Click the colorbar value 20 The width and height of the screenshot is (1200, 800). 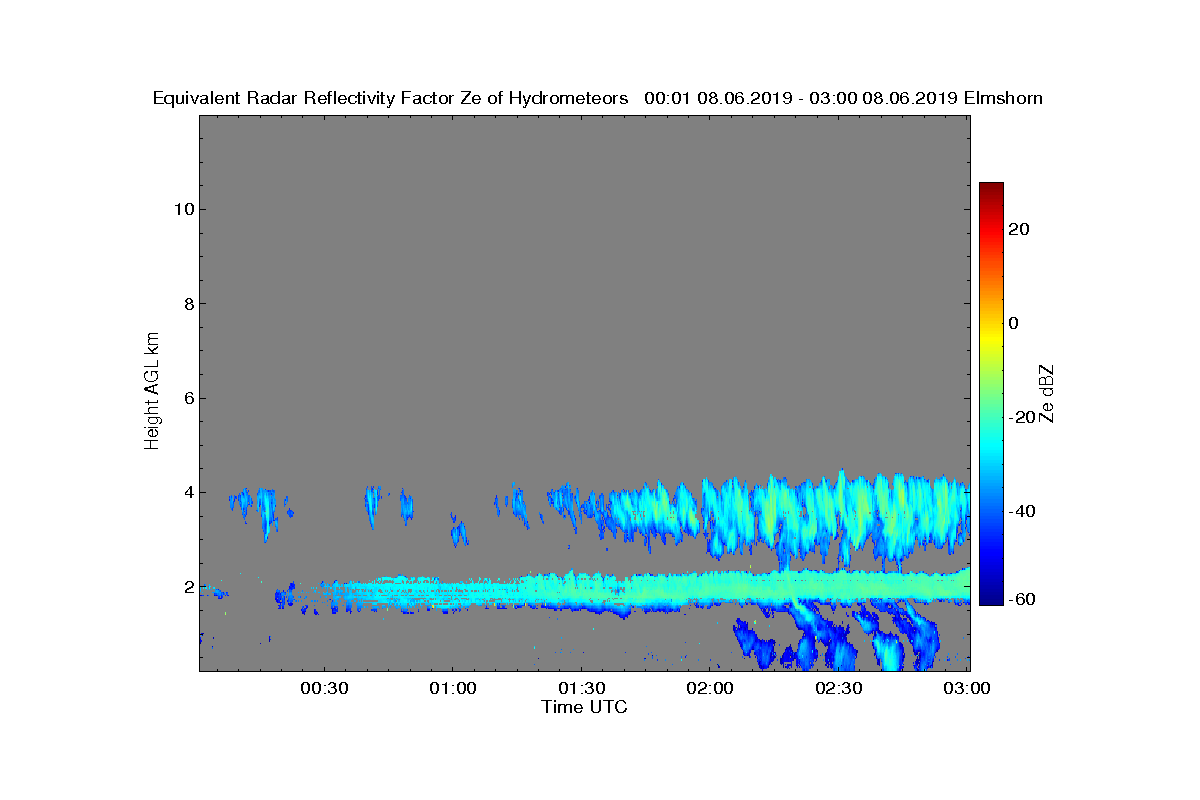[x=1020, y=229]
